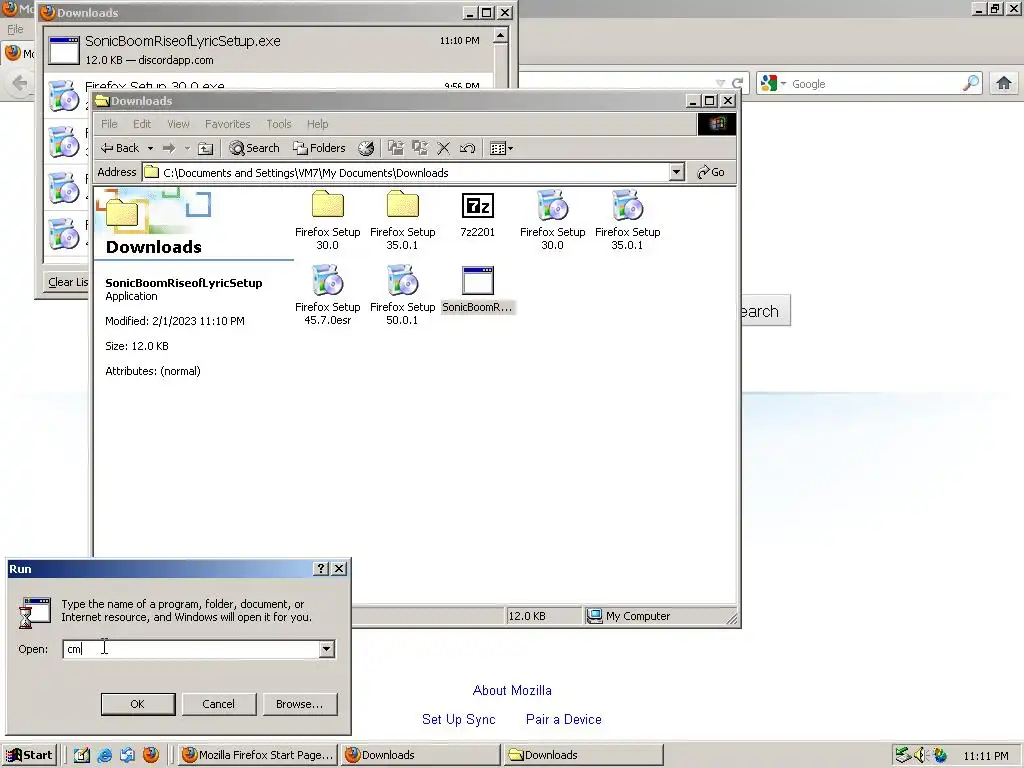Switch to Explorer Downloads folder taskbar button
Image resolution: width=1024 pixels, height=768 pixels.
(x=584, y=755)
